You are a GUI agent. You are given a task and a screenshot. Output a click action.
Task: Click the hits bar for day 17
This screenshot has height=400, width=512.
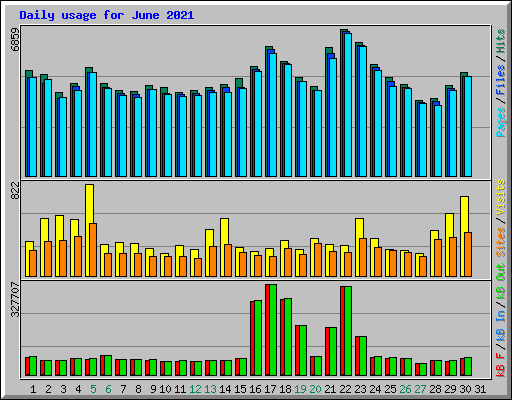(x=267, y=112)
